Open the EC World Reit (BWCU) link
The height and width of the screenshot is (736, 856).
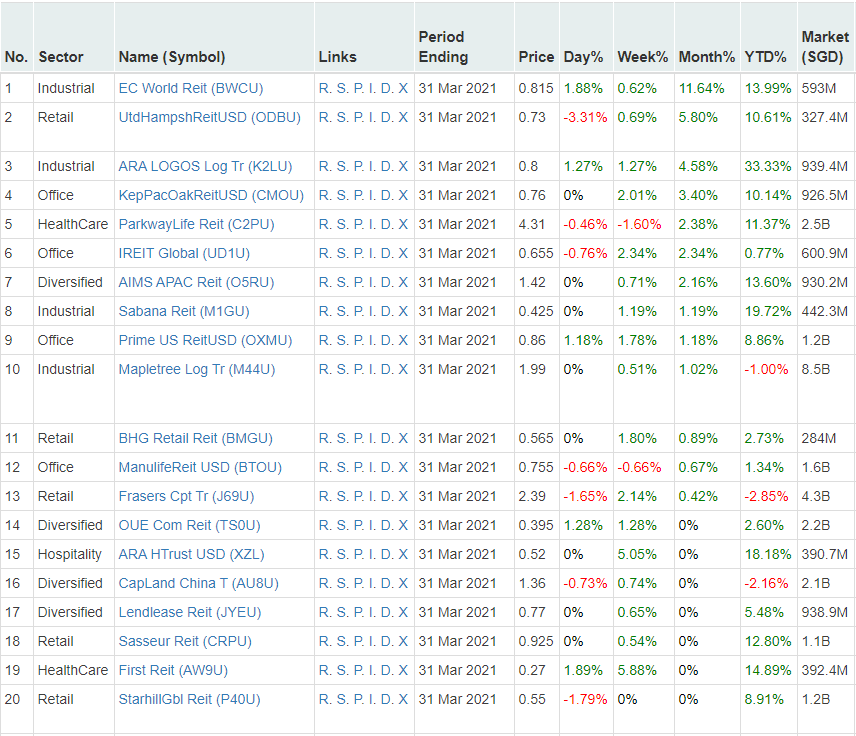[x=191, y=88]
